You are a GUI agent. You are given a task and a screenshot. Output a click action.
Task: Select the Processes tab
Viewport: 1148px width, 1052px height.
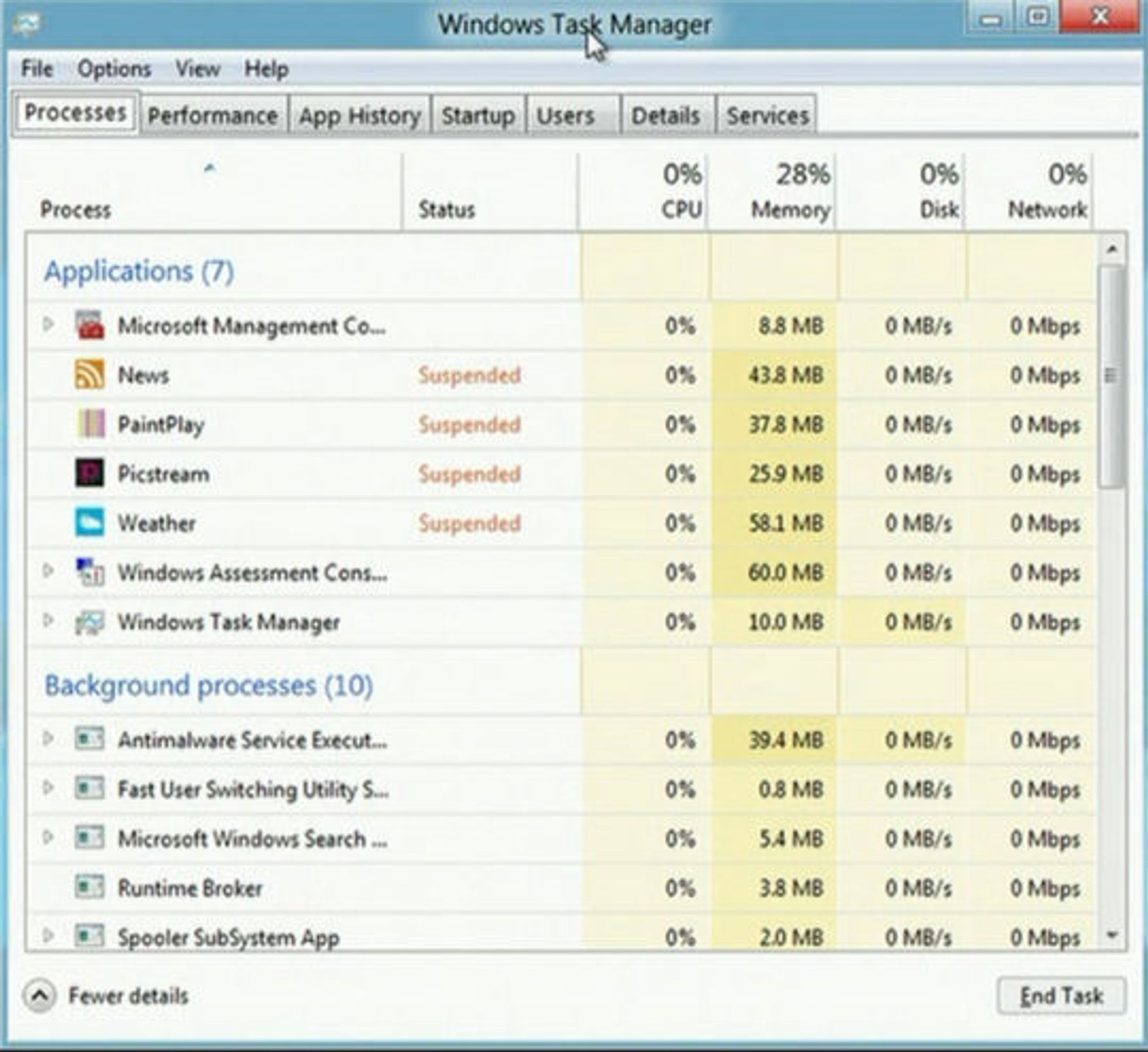point(75,112)
